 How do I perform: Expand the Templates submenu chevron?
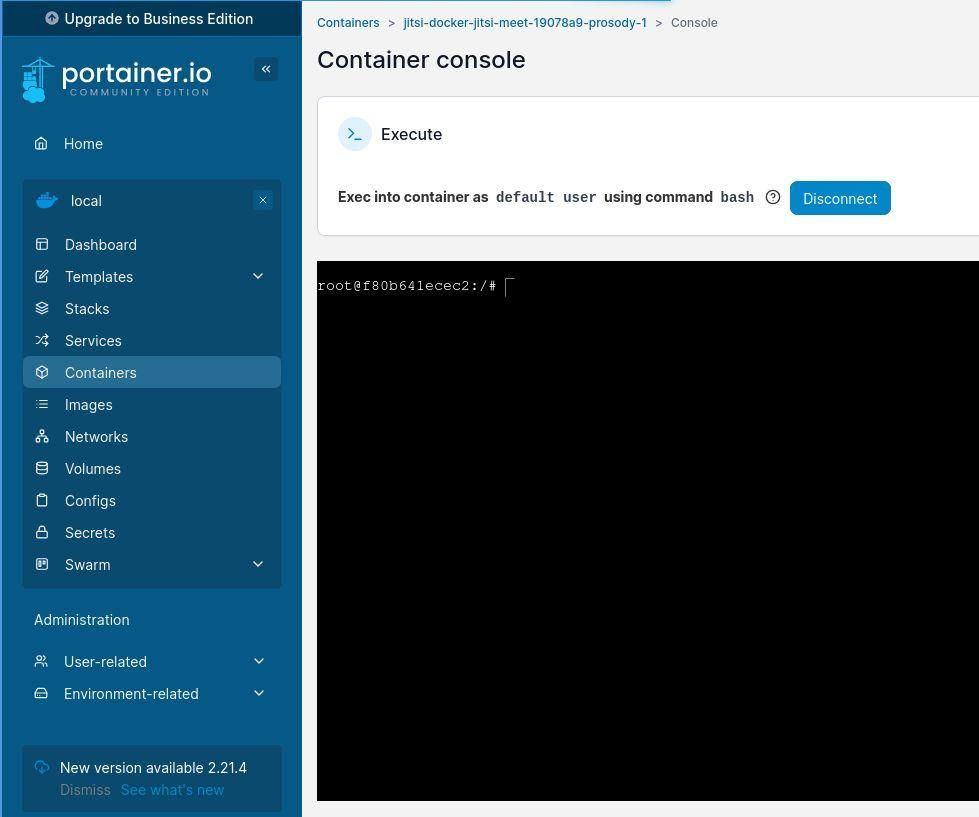[258, 277]
